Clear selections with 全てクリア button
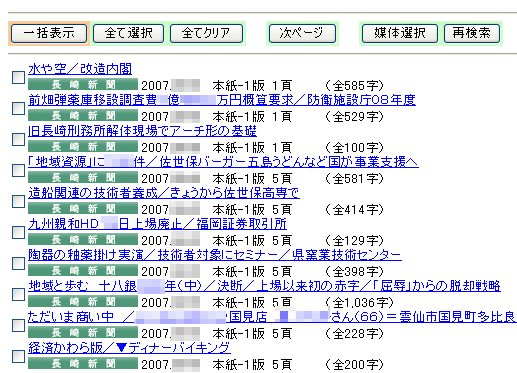The height and width of the screenshot is (373, 517). coord(206,33)
